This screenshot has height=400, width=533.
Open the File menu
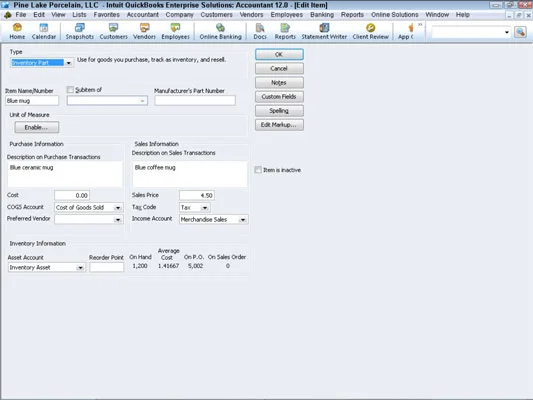21,15
